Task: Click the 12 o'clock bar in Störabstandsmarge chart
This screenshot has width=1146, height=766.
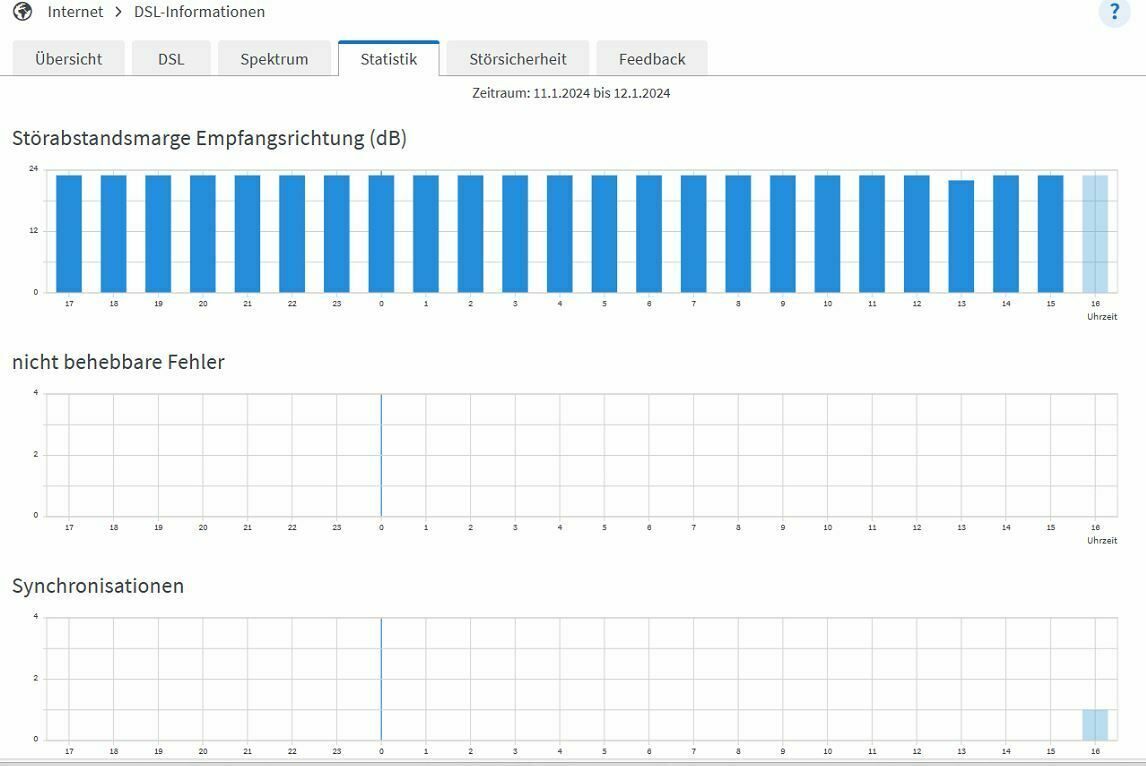Action: coord(917,234)
